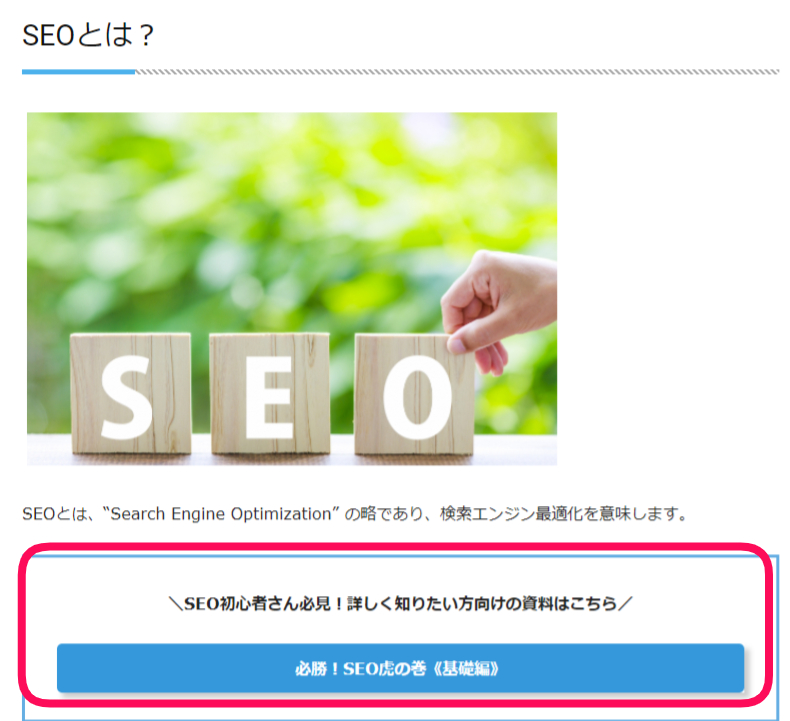Open the SEO wooden blocks image
Viewport: 790px width, 721px height.
tap(292, 289)
